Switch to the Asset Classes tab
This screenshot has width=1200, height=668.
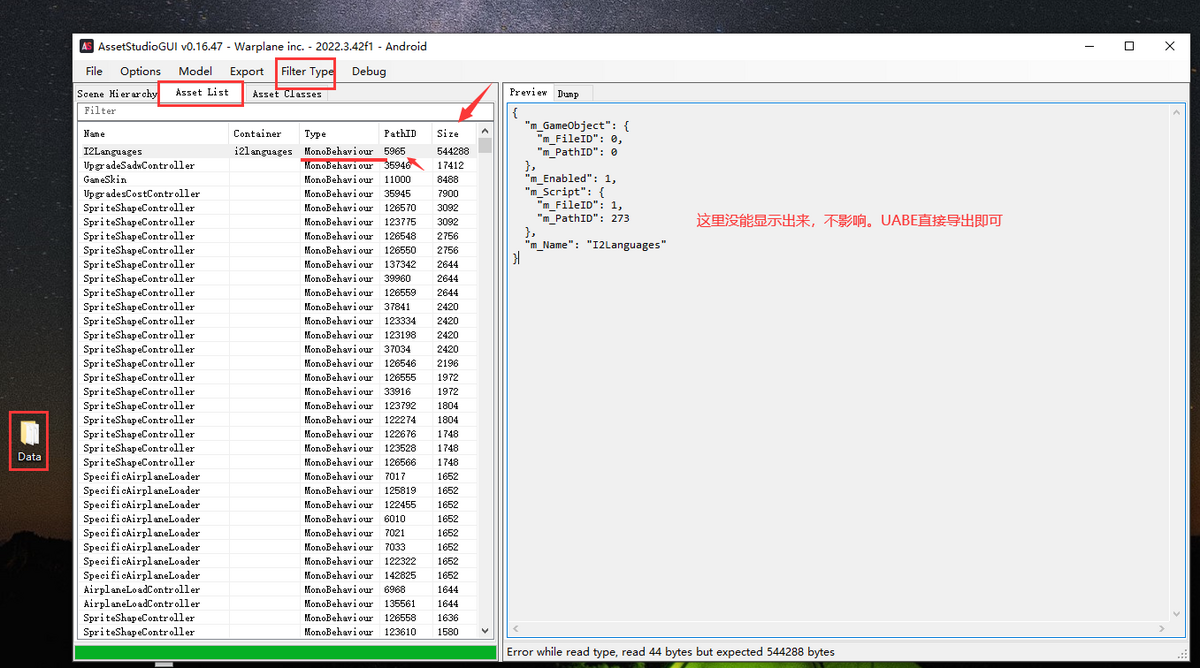point(287,94)
